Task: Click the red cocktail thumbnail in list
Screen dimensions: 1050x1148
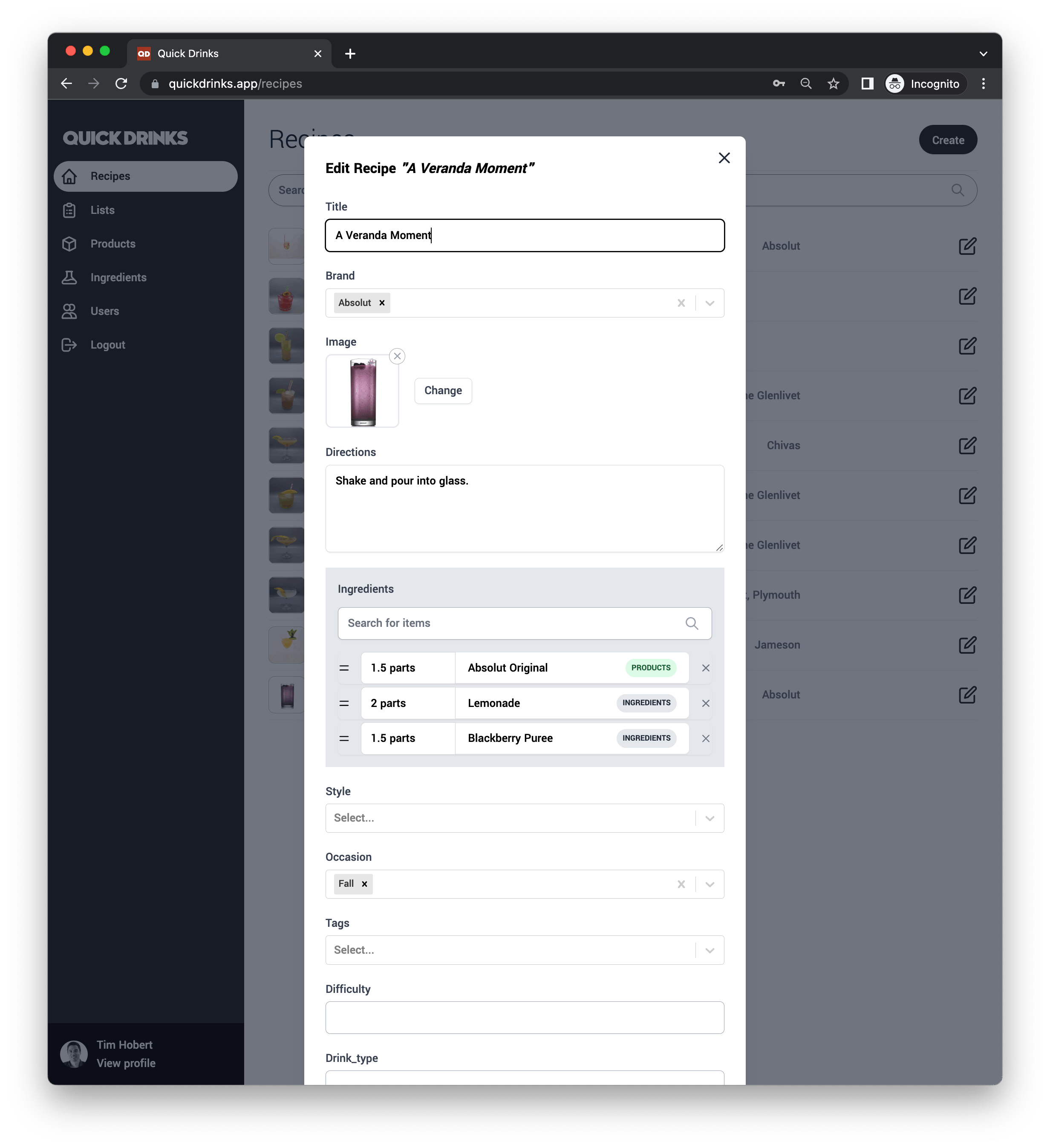Action: [286, 296]
